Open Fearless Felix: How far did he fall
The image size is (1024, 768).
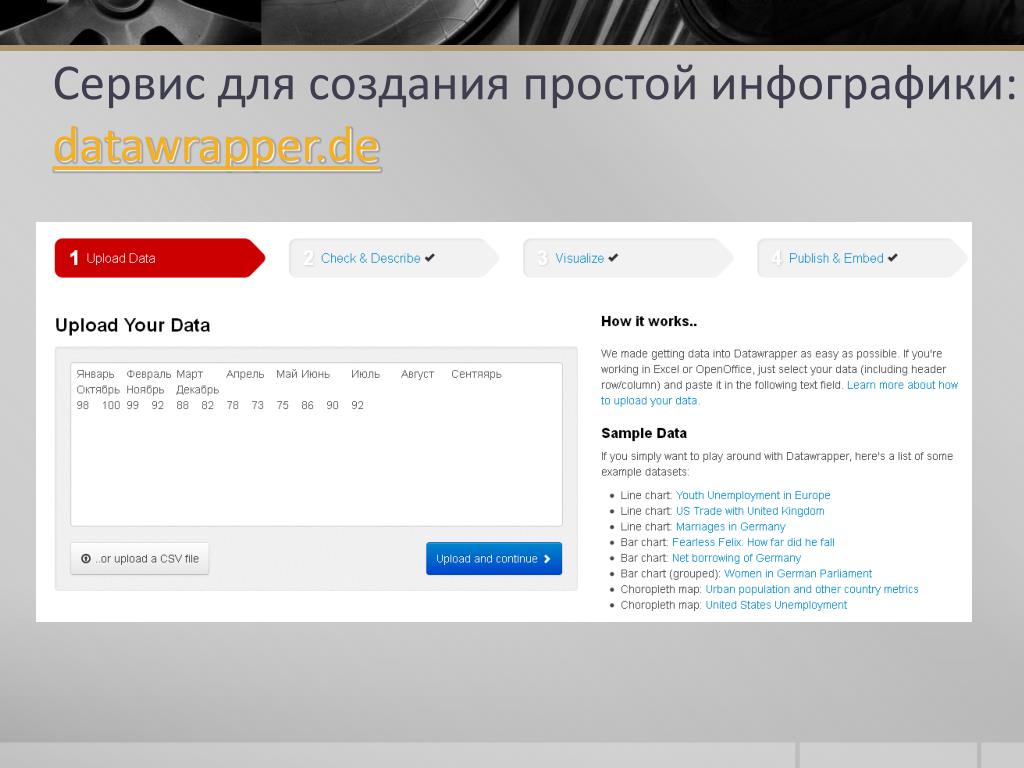tap(753, 542)
